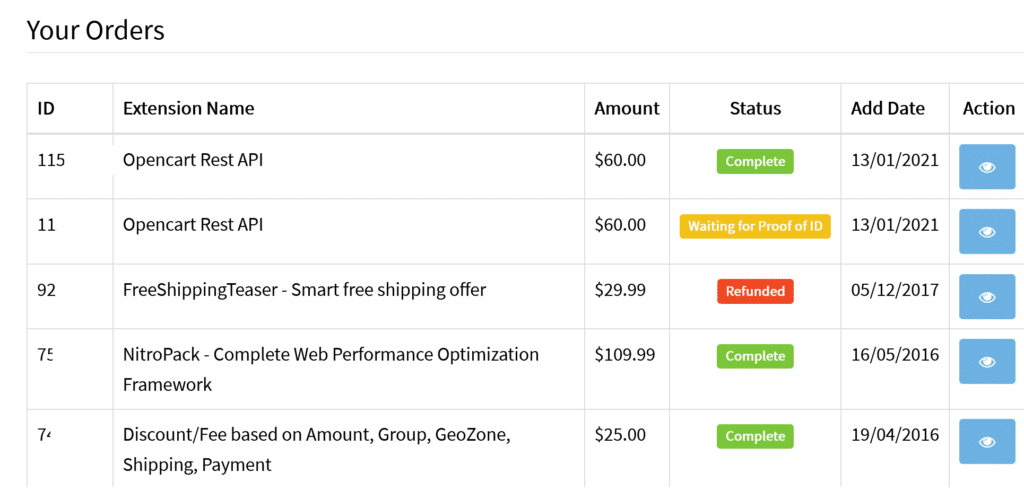This screenshot has height=490, width=1024.
Task: Select Opencart Rest API in the Complete row
Action: pos(193,160)
